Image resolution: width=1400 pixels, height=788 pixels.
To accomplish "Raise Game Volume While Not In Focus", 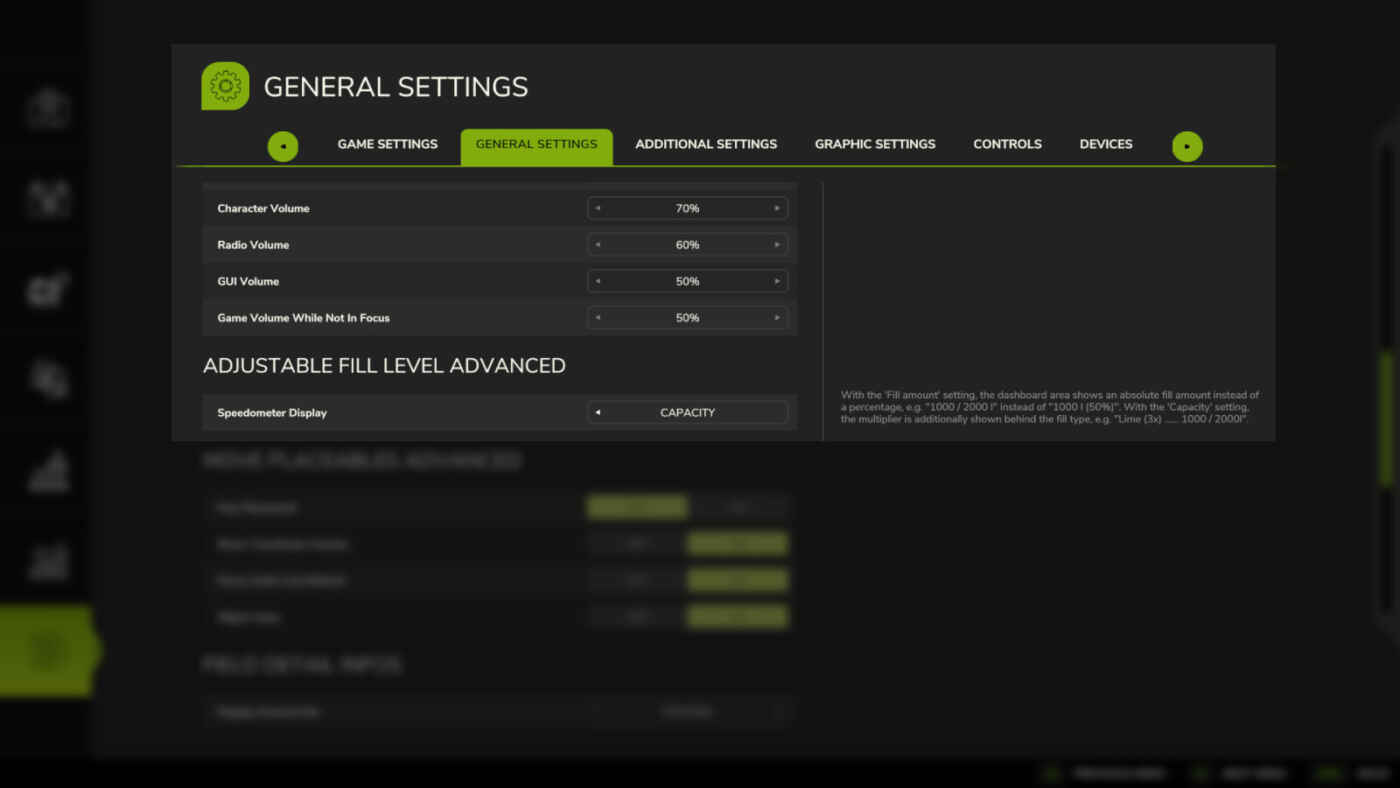I will click(x=777, y=318).
